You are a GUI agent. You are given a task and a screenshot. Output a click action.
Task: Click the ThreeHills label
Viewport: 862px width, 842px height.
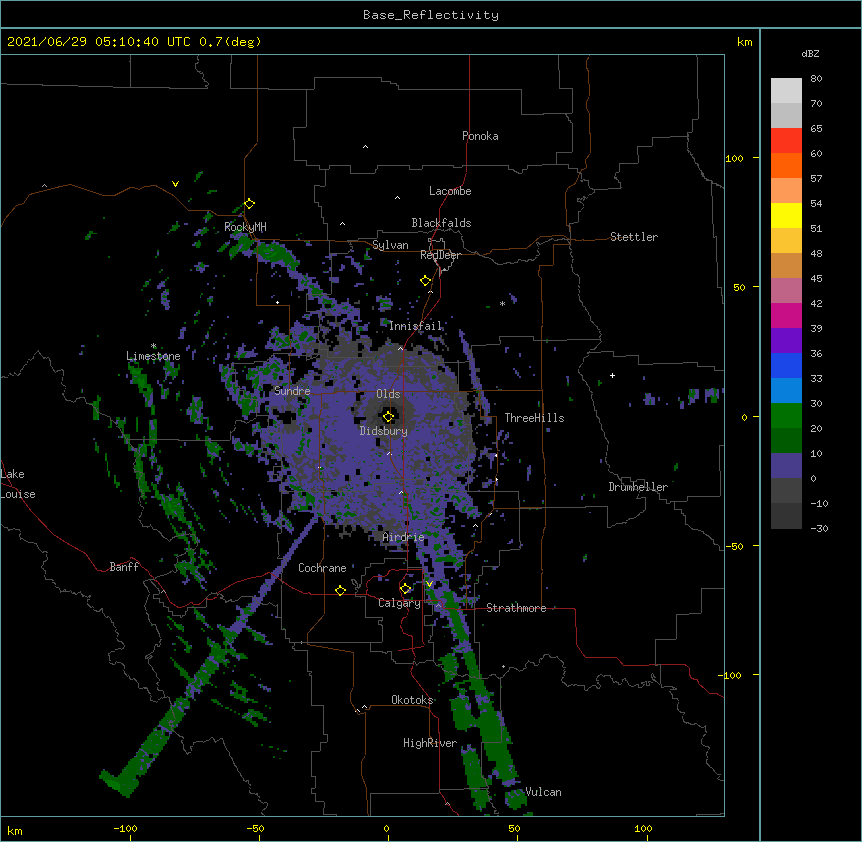pyautogui.click(x=534, y=418)
